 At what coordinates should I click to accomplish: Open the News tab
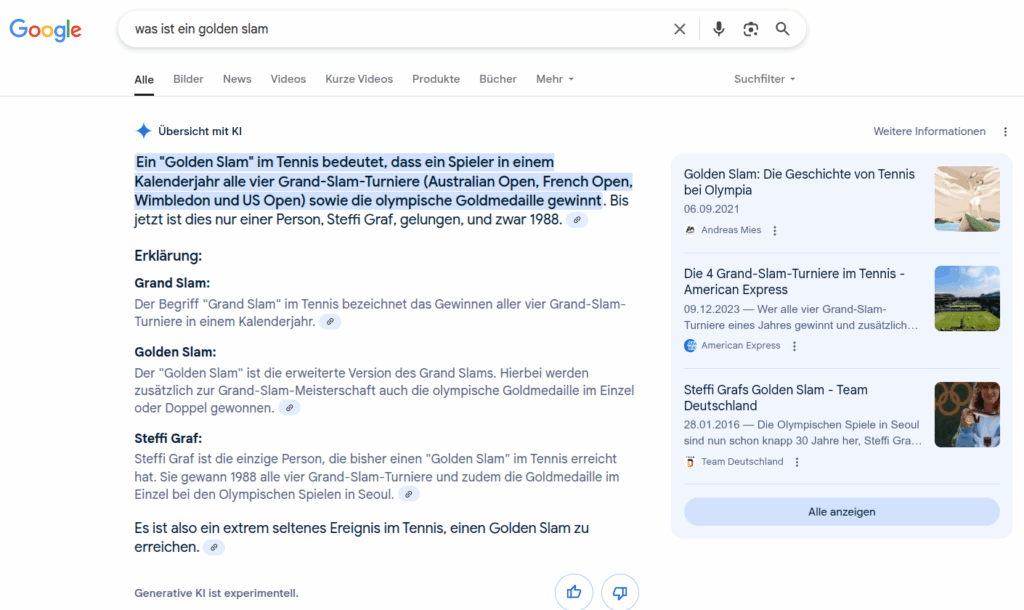tap(237, 79)
